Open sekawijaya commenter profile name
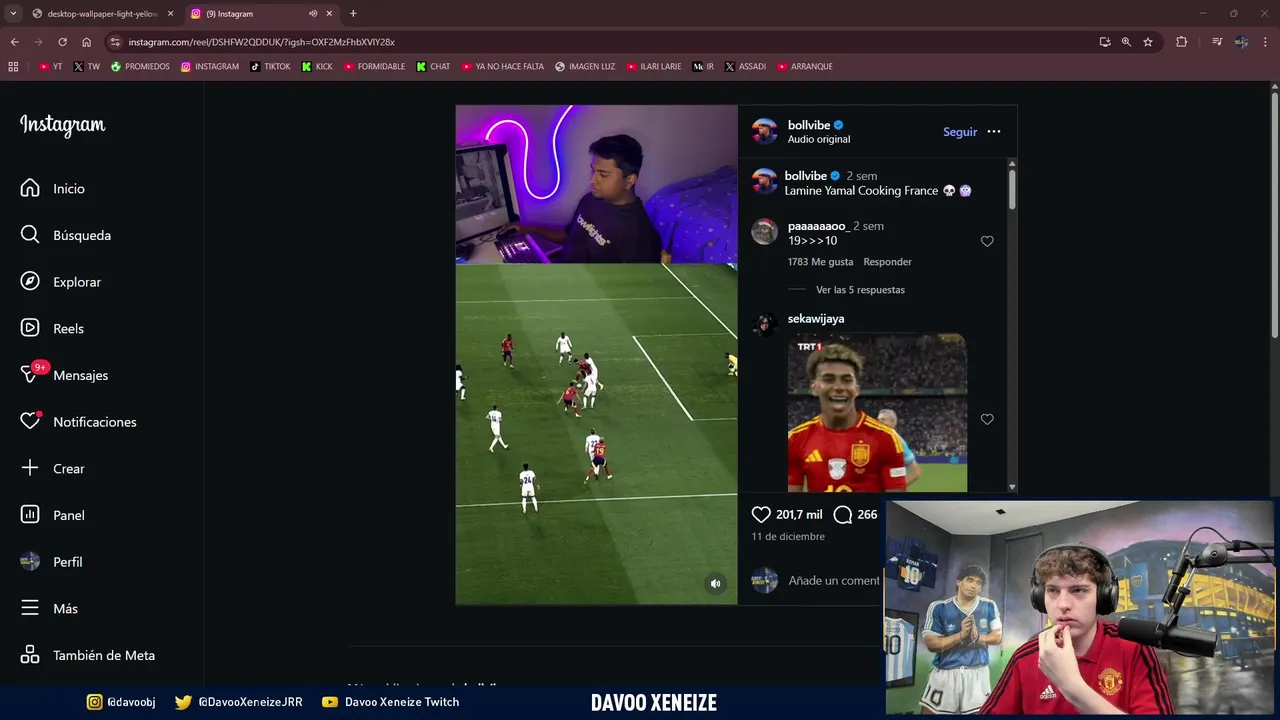Image resolution: width=1280 pixels, height=720 pixels. (816, 319)
